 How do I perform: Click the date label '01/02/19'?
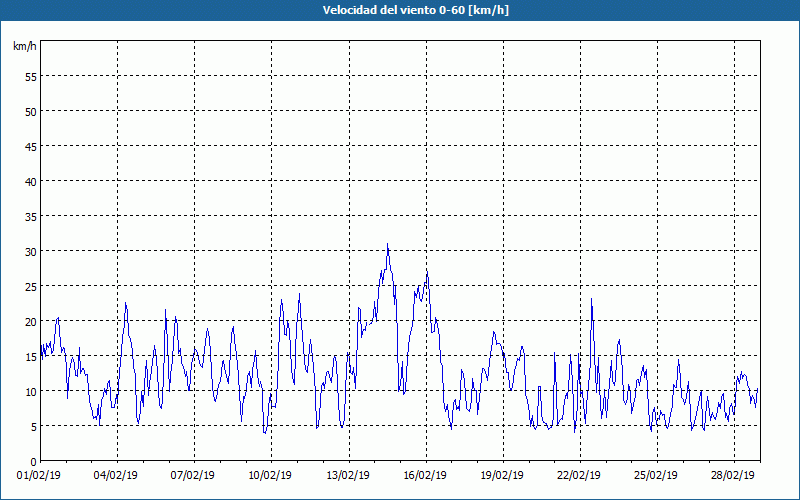39,475
